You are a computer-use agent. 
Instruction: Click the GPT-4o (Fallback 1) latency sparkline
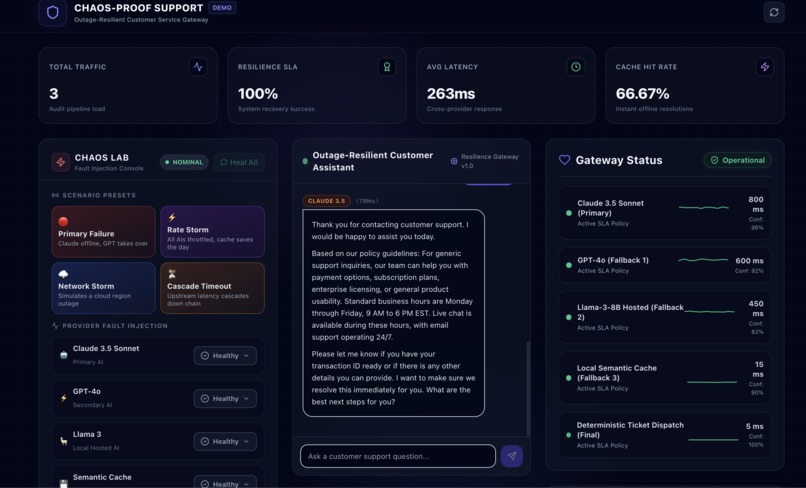point(703,260)
